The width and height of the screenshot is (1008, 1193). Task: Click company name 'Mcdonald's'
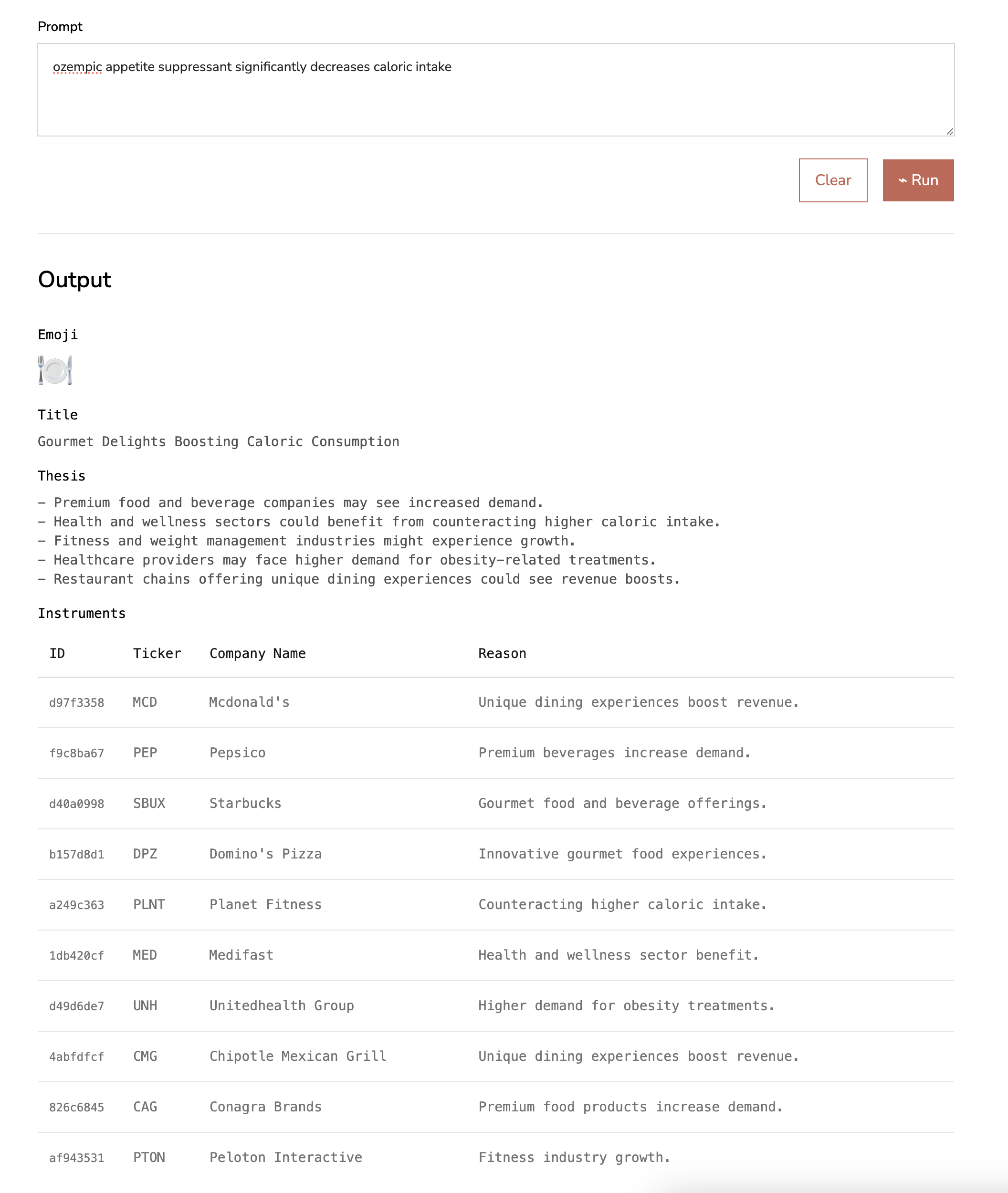pyautogui.click(x=249, y=702)
